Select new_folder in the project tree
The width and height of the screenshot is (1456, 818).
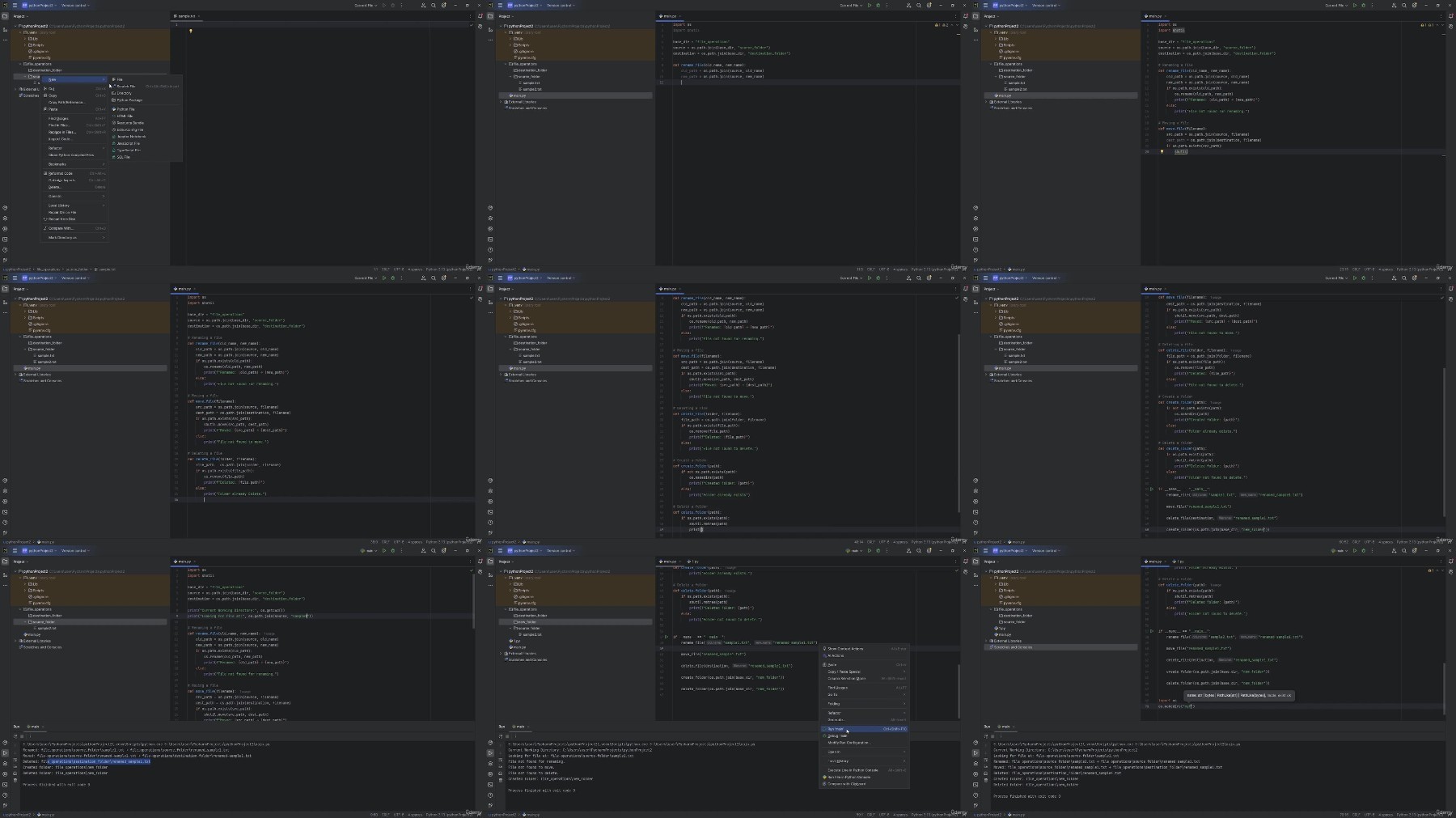click(527, 621)
